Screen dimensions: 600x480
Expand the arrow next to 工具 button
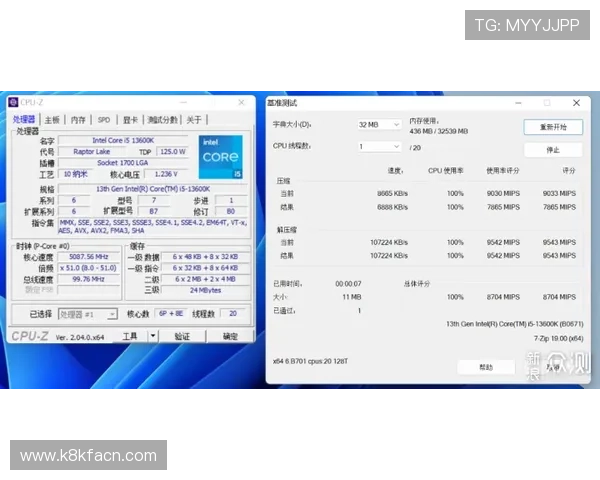[x=153, y=336]
